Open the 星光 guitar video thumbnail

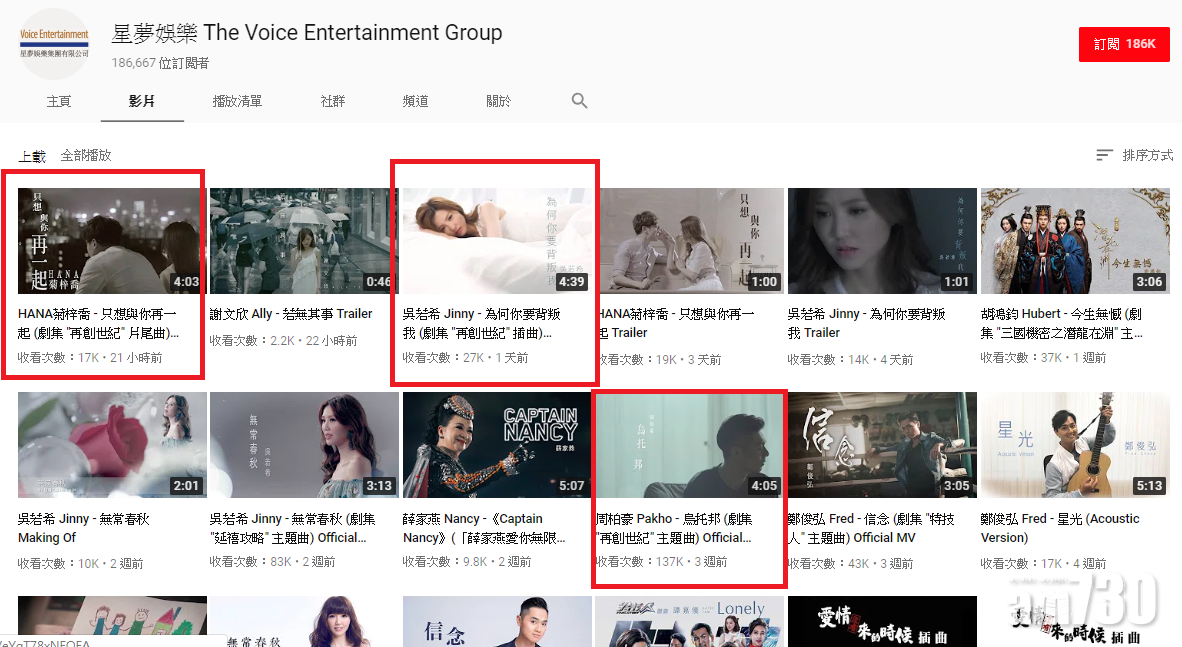click(1074, 445)
